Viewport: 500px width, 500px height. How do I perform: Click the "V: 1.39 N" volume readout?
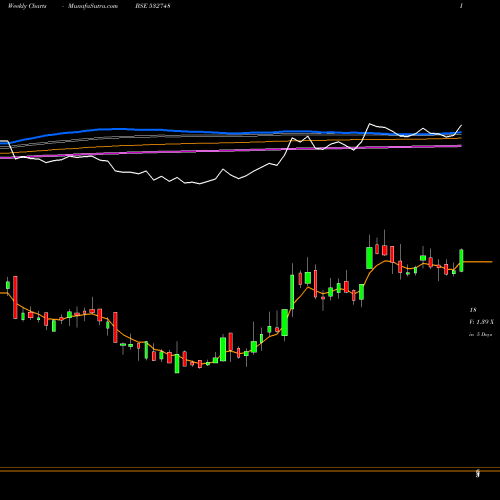pos(482,322)
